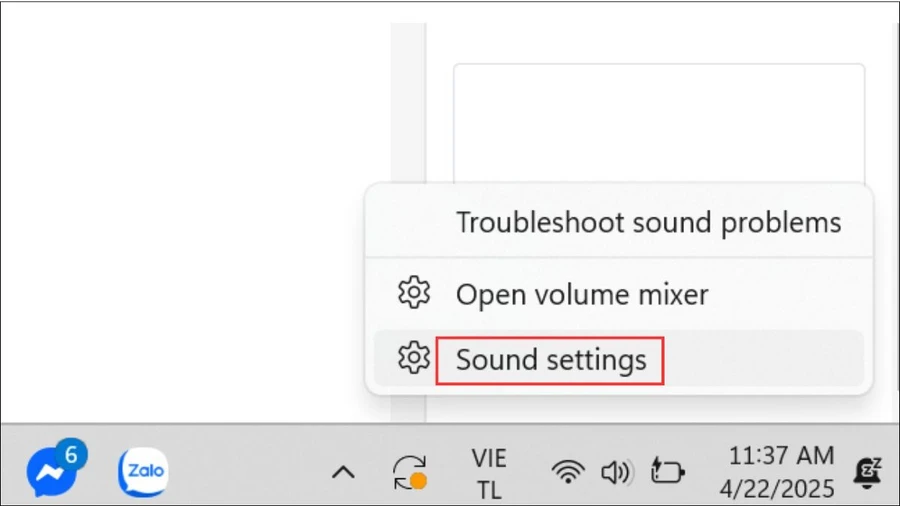Select Sound settings in the context menu

point(551,360)
